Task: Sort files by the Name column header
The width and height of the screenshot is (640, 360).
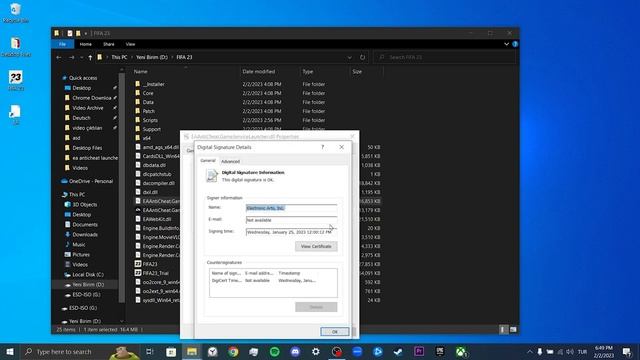Action: pyautogui.click(x=141, y=72)
